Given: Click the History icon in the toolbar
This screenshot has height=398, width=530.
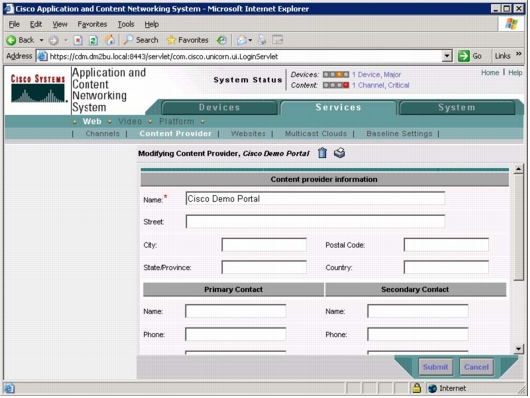Looking at the screenshot, I should pyautogui.click(x=222, y=40).
